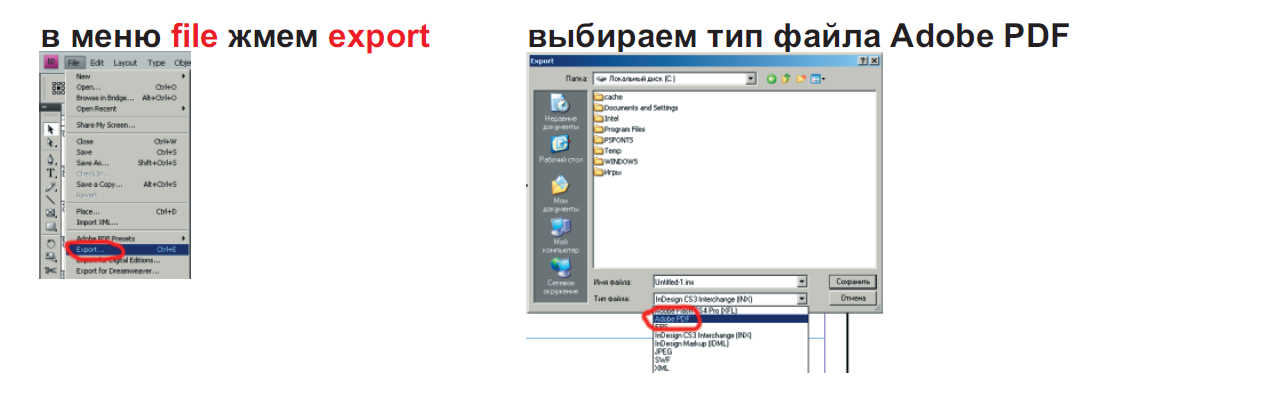Viewport: 1288px width, 394px height.
Task: Select the PSFONTS folder
Action: (614, 140)
